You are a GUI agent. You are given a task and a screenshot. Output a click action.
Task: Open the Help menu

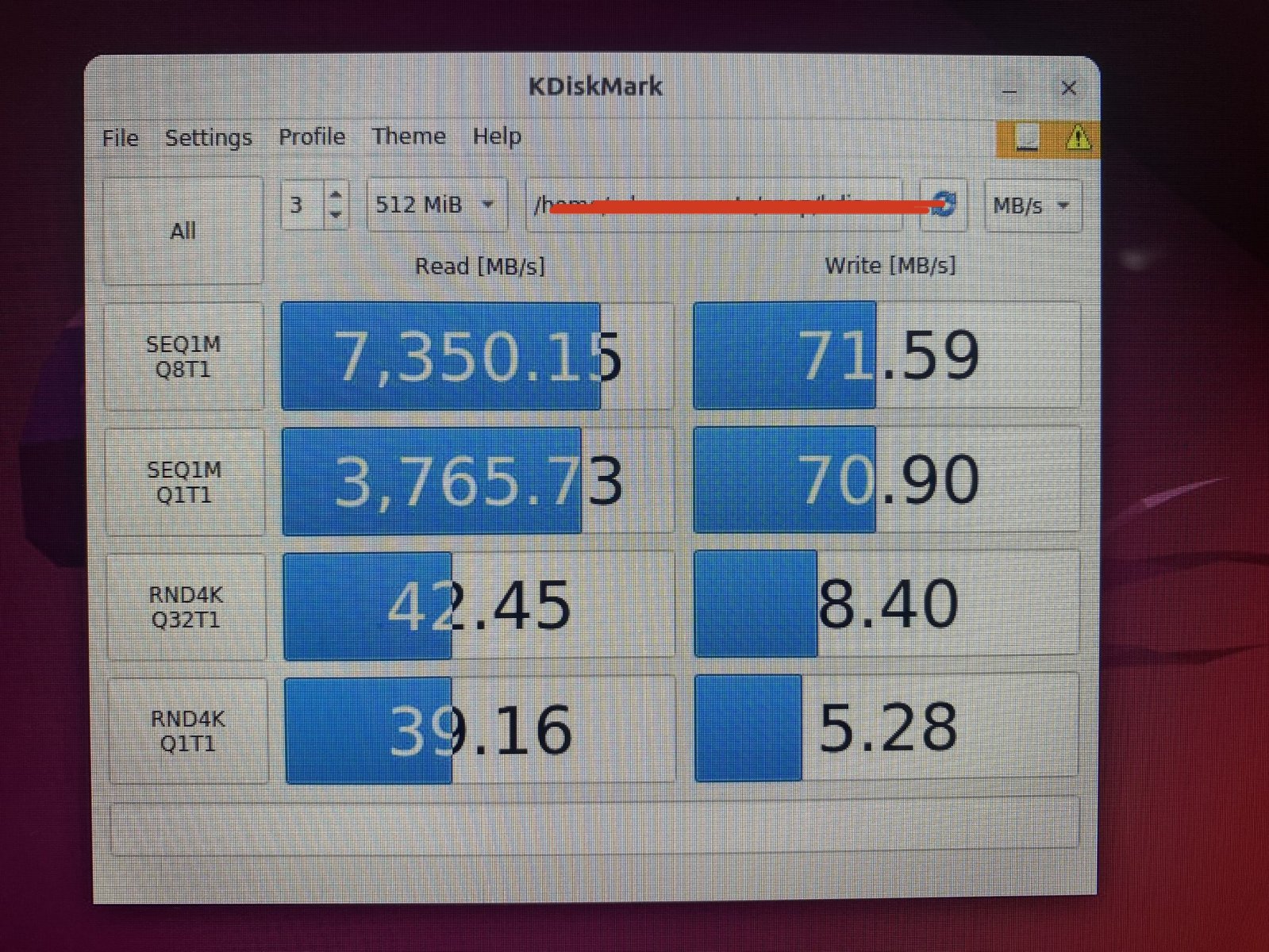(x=497, y=136)
